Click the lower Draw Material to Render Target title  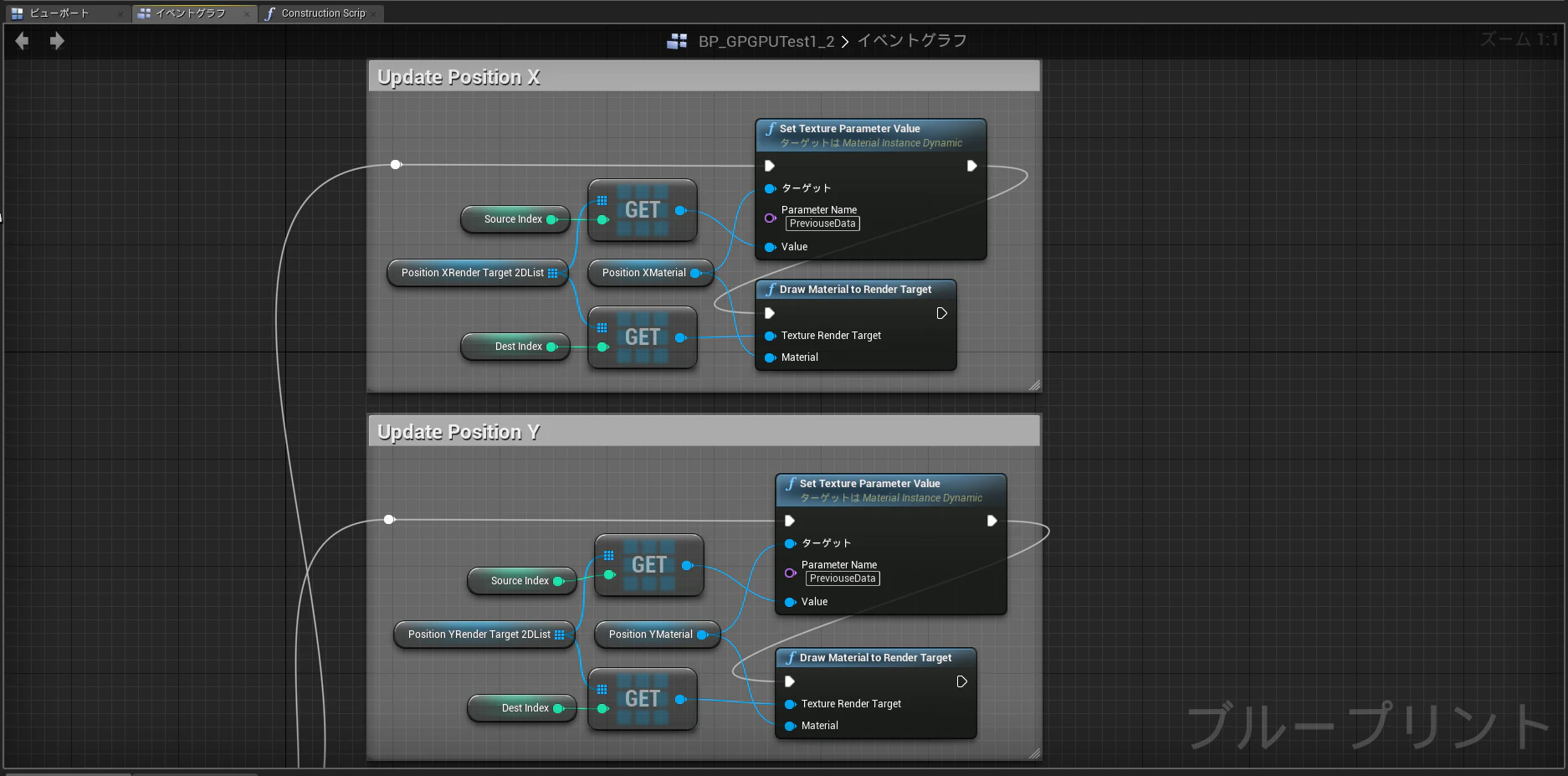click(876, 658)
